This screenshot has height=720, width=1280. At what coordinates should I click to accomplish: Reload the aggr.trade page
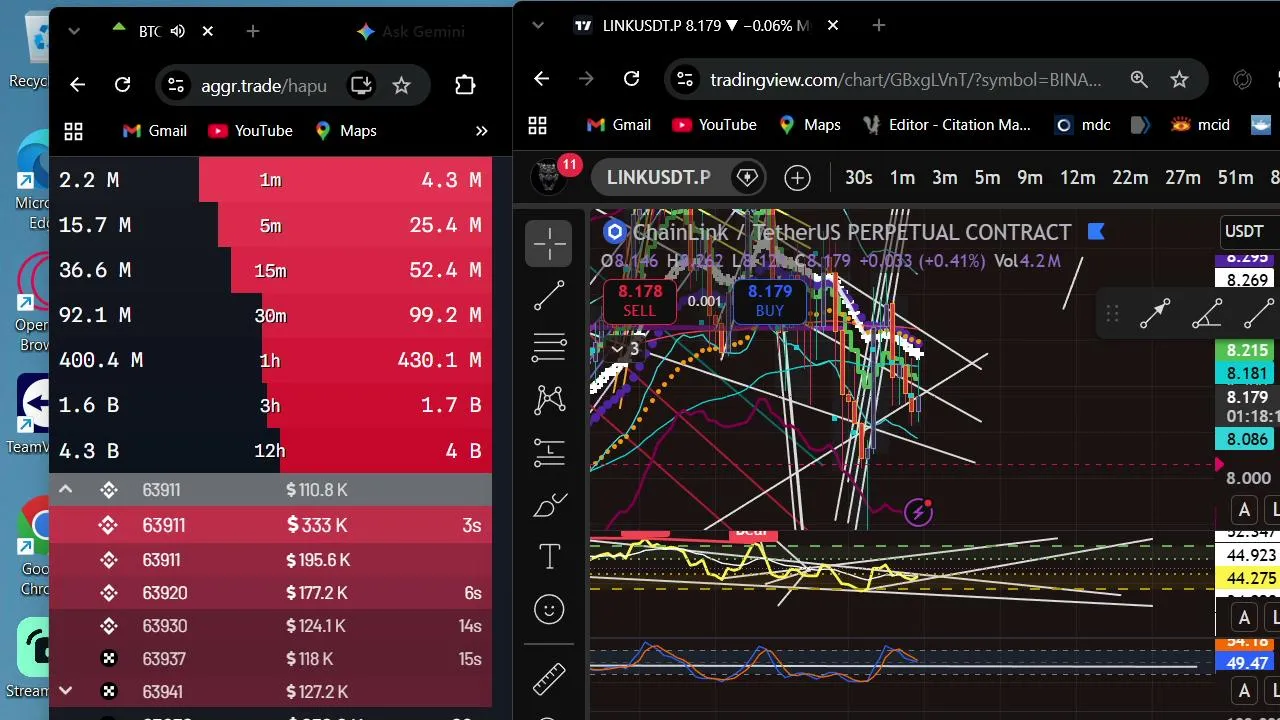122,85
